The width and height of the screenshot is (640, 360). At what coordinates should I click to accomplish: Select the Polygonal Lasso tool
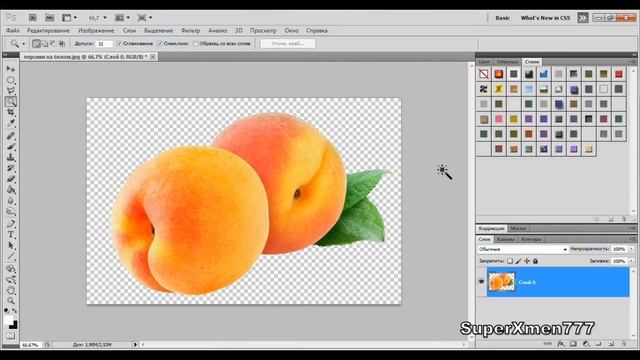pyautogui.click(x=11, y=91)
